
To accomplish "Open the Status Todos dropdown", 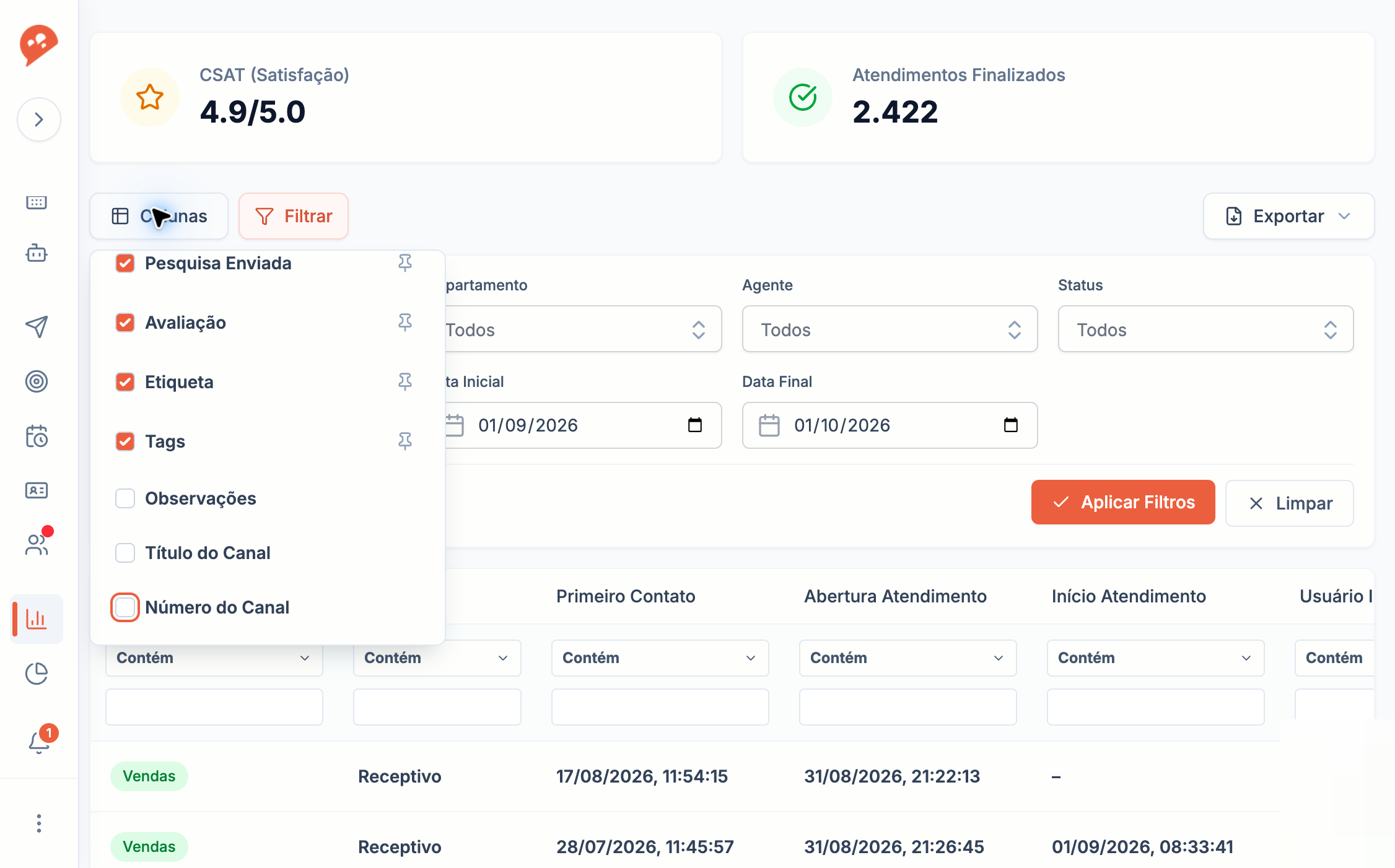I will click(1205, 329).
